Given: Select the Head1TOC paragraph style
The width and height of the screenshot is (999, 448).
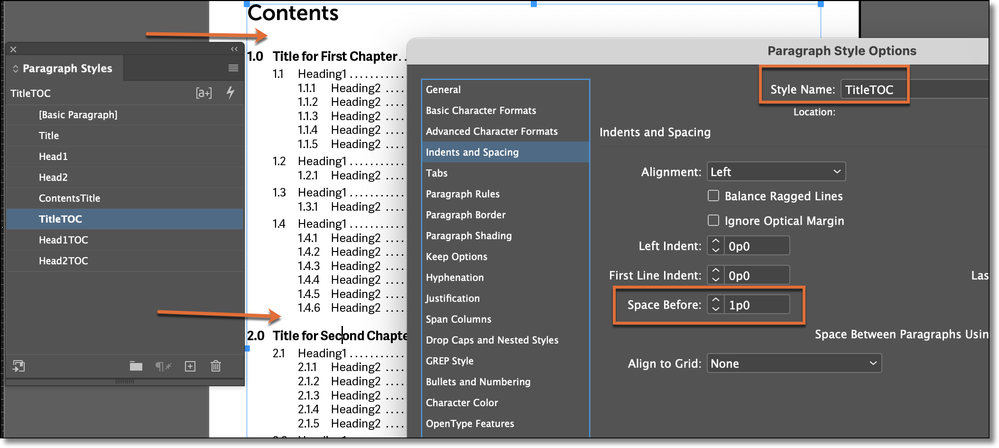Looking at the screenshot, I should click(x=64, y=240).
